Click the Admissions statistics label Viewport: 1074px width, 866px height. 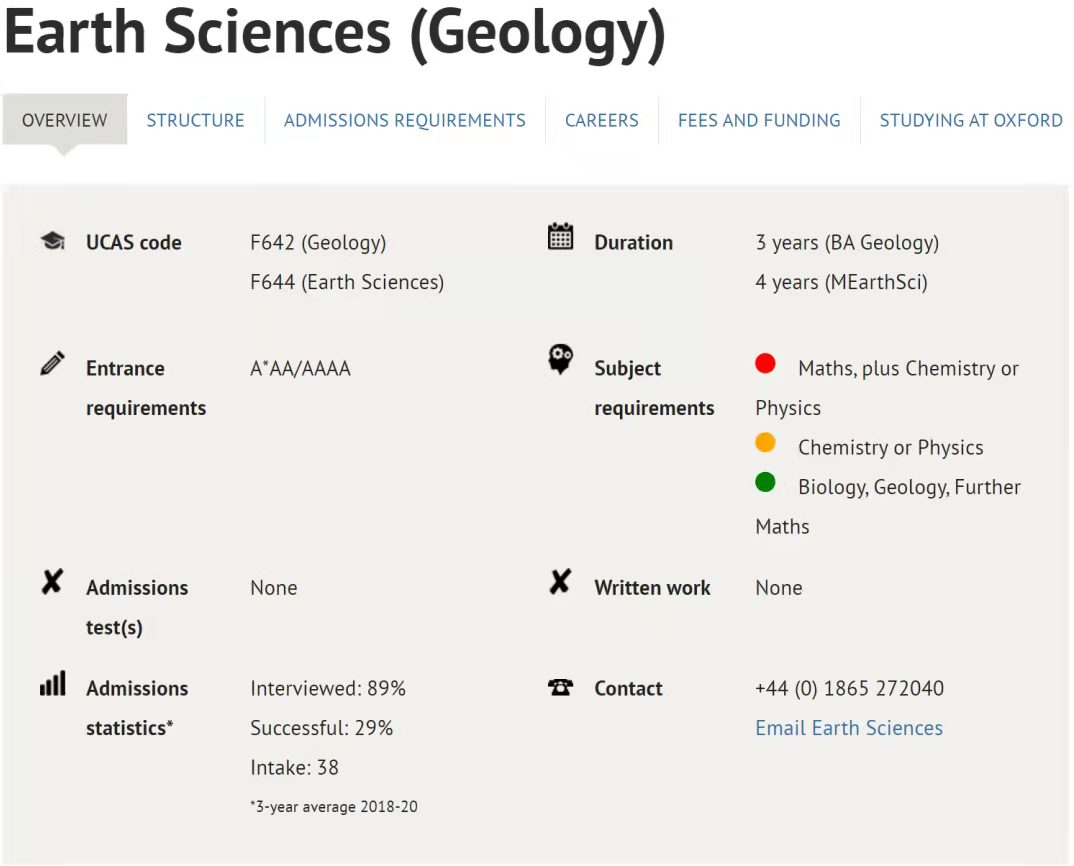137,708
